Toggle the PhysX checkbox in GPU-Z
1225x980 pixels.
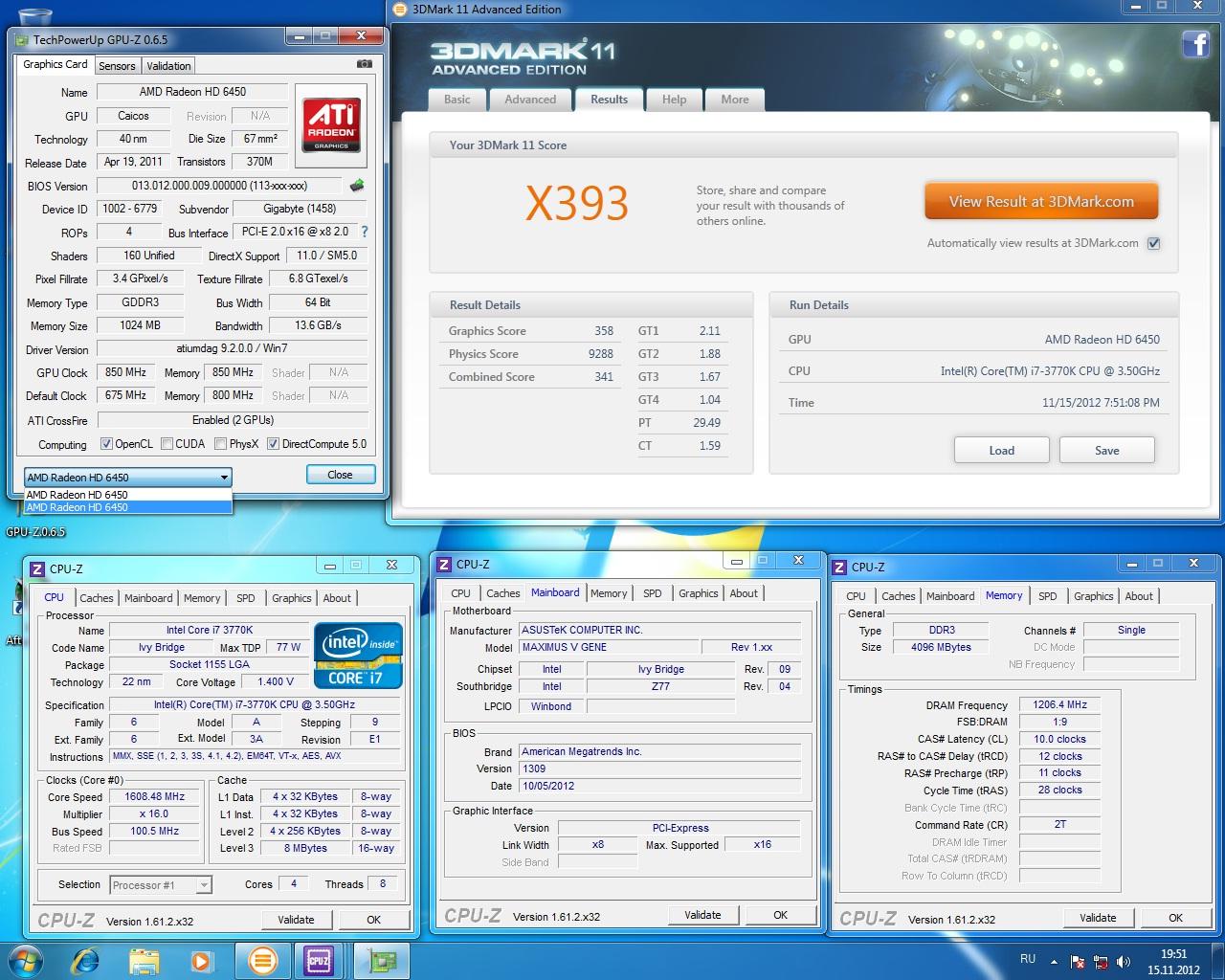pyautogui.click(x=221, y=444)
